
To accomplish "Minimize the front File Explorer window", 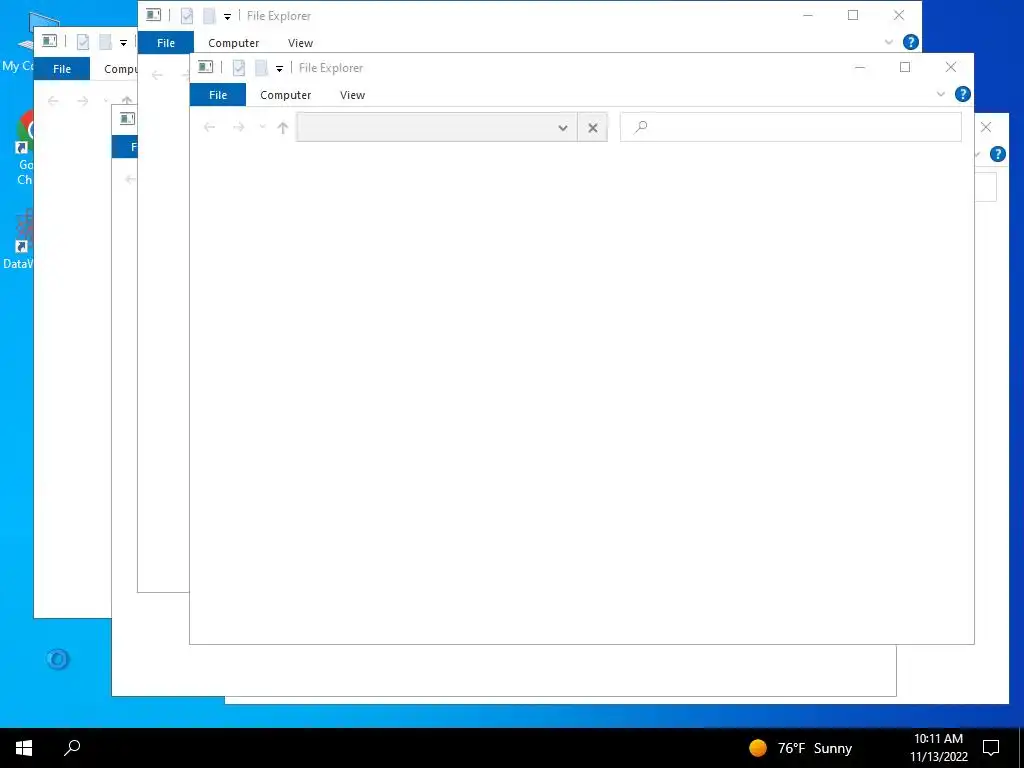I will point(860,67).
